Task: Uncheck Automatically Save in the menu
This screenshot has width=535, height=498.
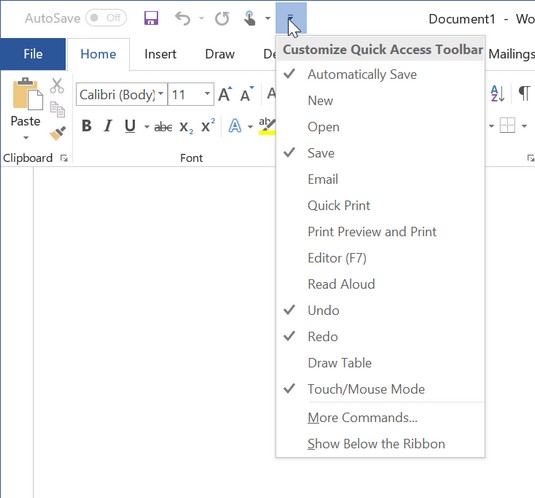Action: pyautogui.click(x=380, y=74)
